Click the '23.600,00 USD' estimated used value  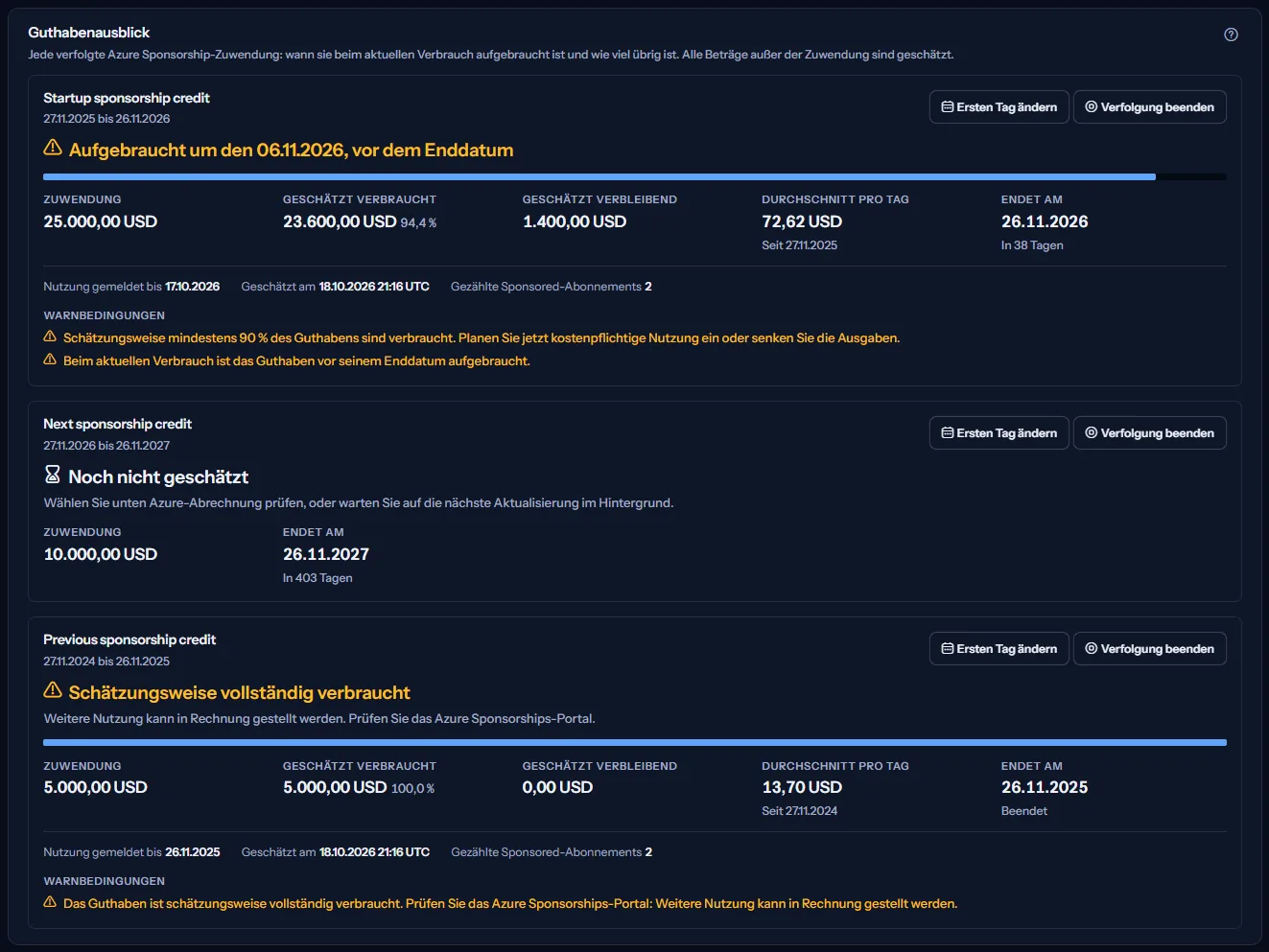[x=340, y=221]
